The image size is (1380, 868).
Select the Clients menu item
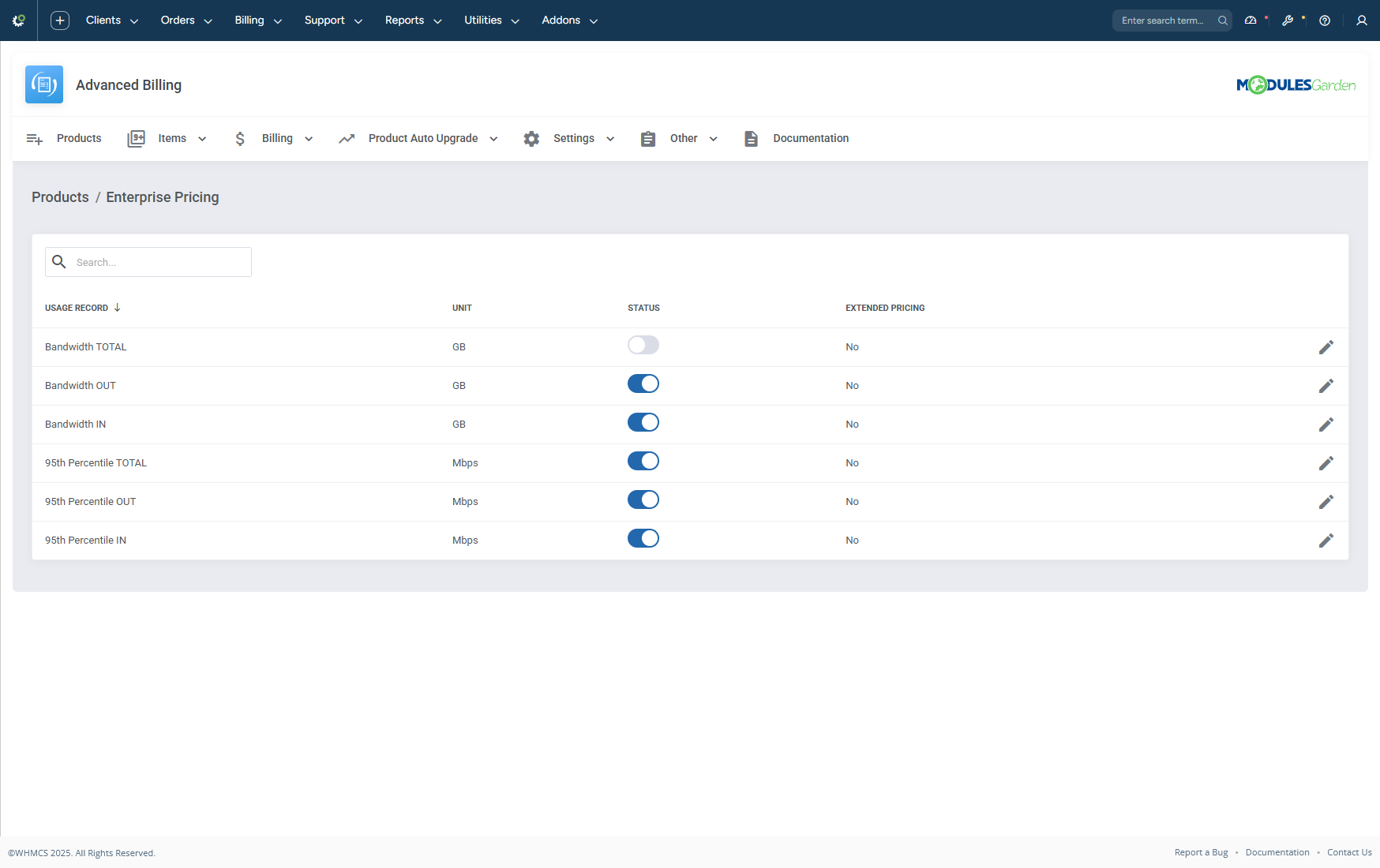pos(103,20)
